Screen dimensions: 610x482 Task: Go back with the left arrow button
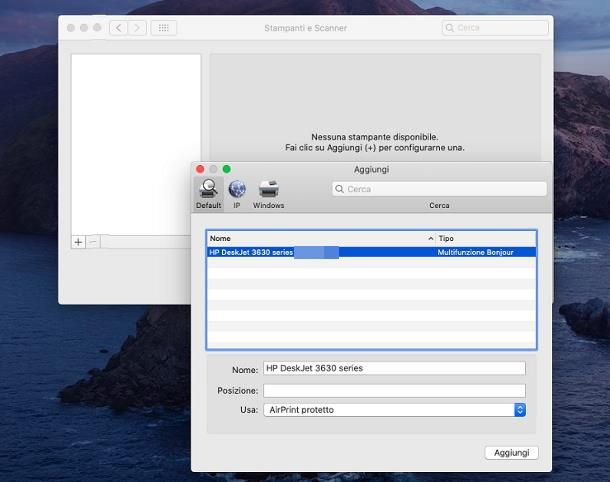(x=119, y=28)
